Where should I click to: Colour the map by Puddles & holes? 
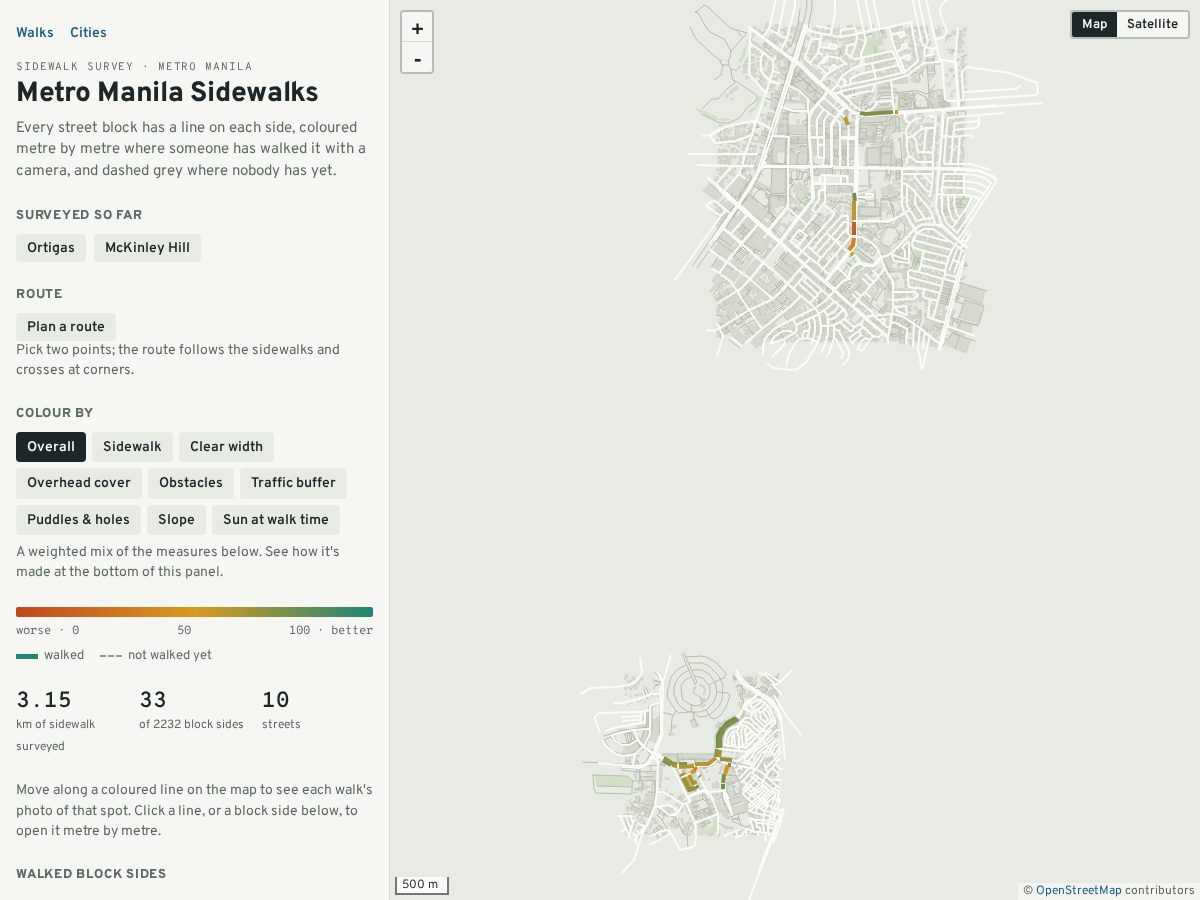point(78,520)
